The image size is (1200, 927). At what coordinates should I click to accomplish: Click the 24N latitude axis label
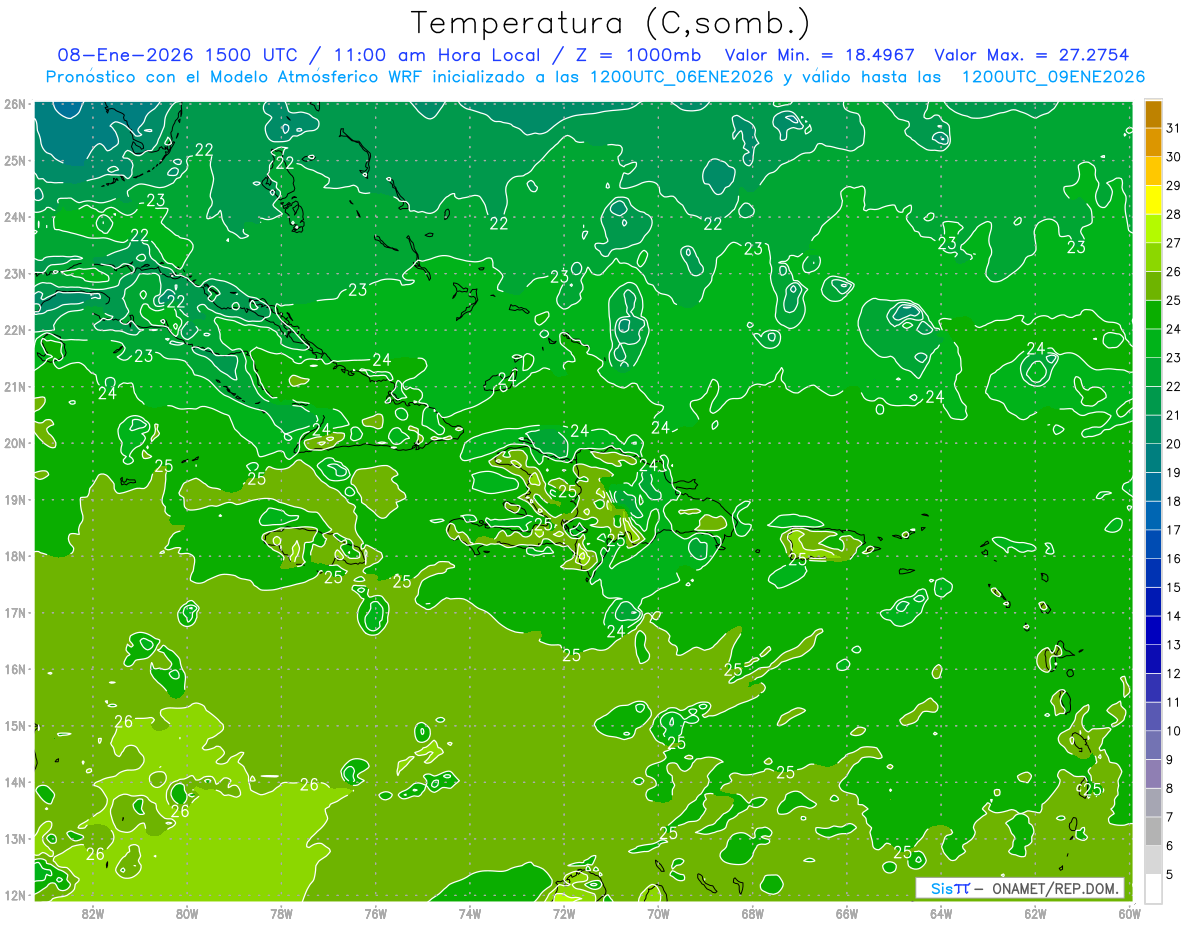point(14,217)
